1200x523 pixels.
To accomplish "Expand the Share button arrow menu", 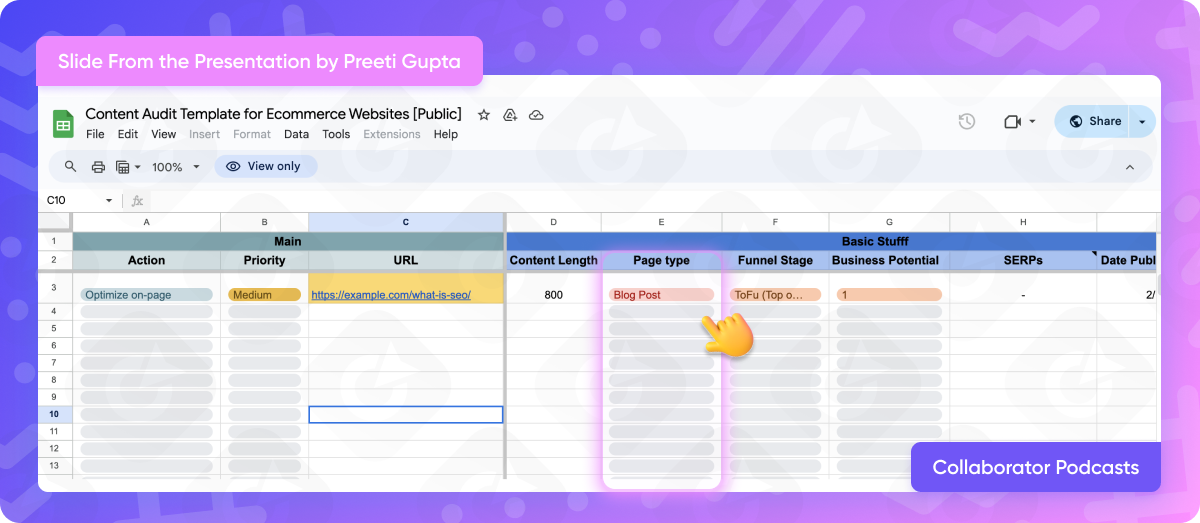I will [1142, 121].
